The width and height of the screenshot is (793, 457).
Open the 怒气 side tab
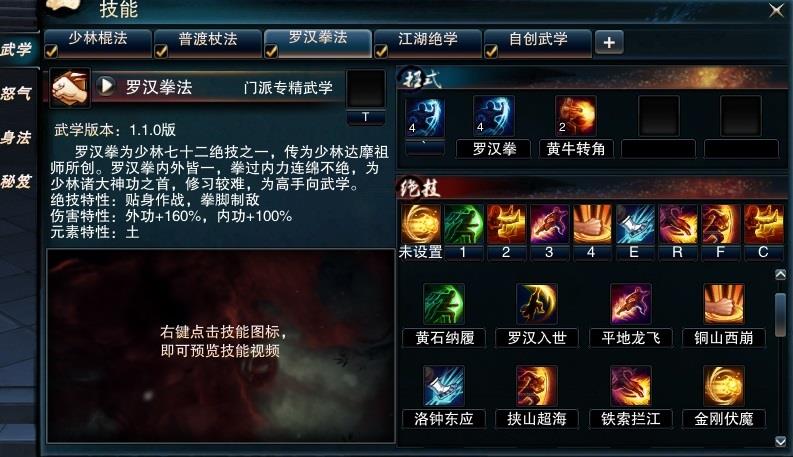17,93
